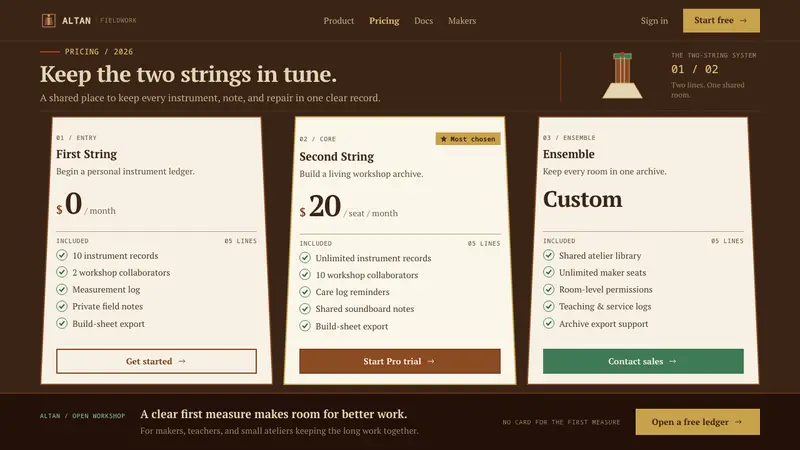
Task: Click 'Care log reminders' feature text
Action: point(352,292)
